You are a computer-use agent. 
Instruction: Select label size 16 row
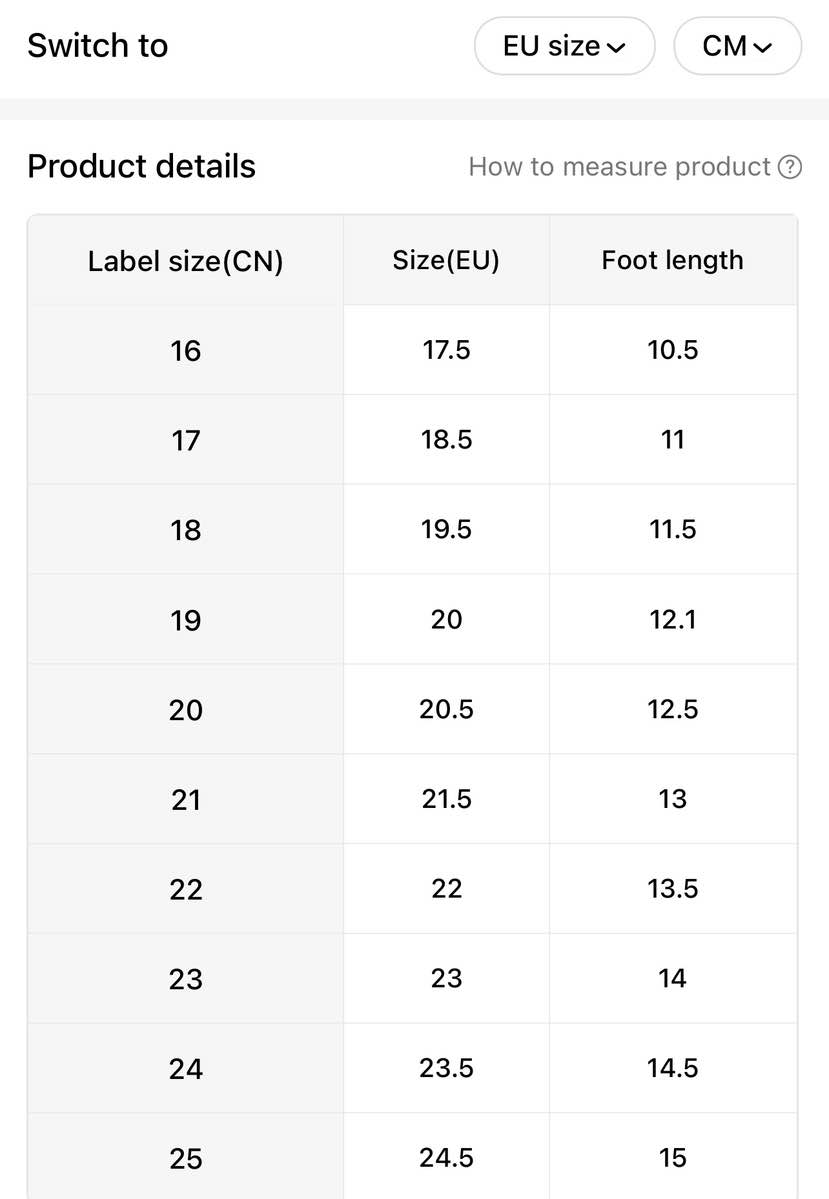186,351
